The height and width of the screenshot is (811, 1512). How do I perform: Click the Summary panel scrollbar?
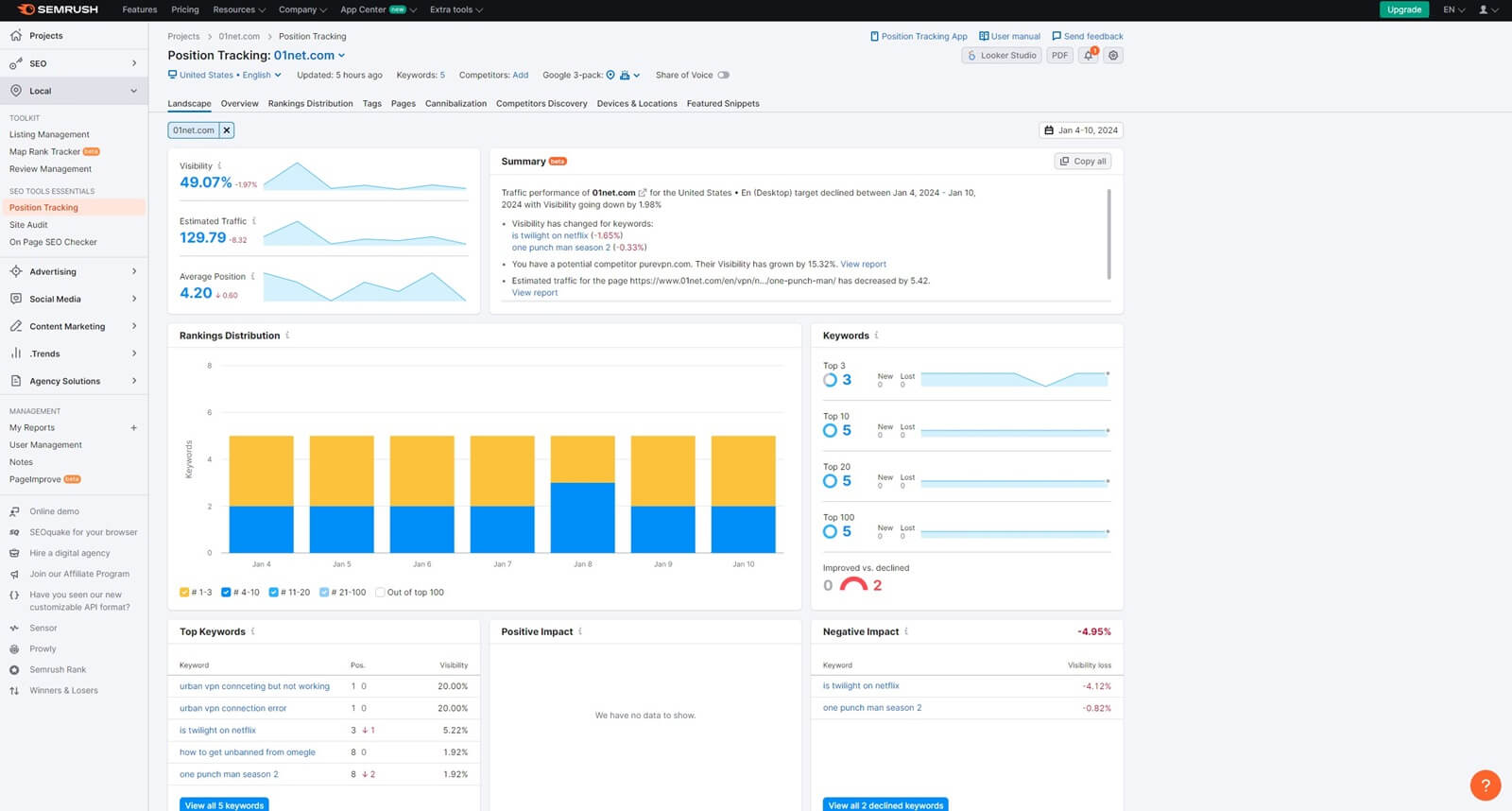pos(1108,234)
